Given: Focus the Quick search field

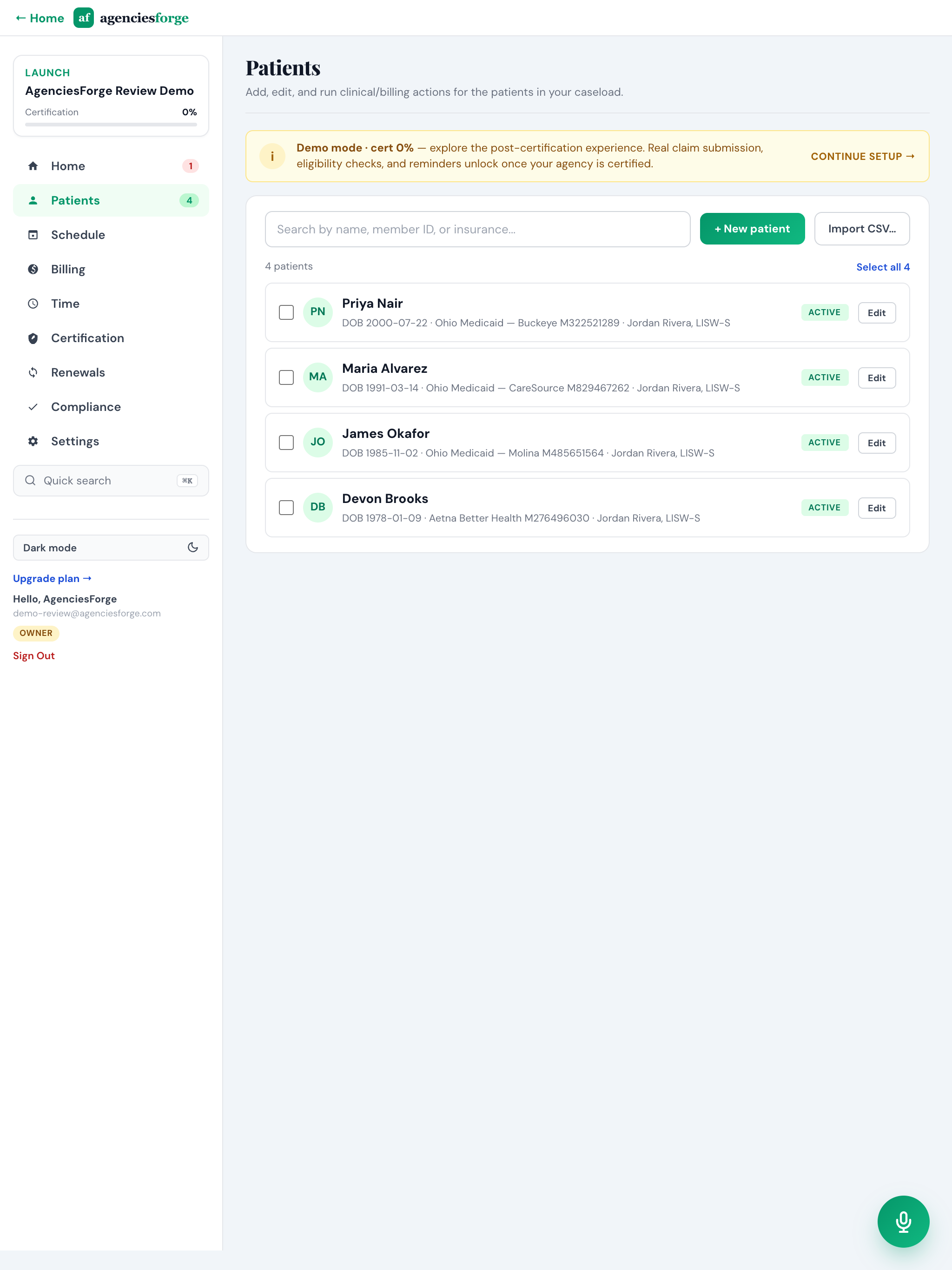Looking at the screenshot, I should [111, 481].
